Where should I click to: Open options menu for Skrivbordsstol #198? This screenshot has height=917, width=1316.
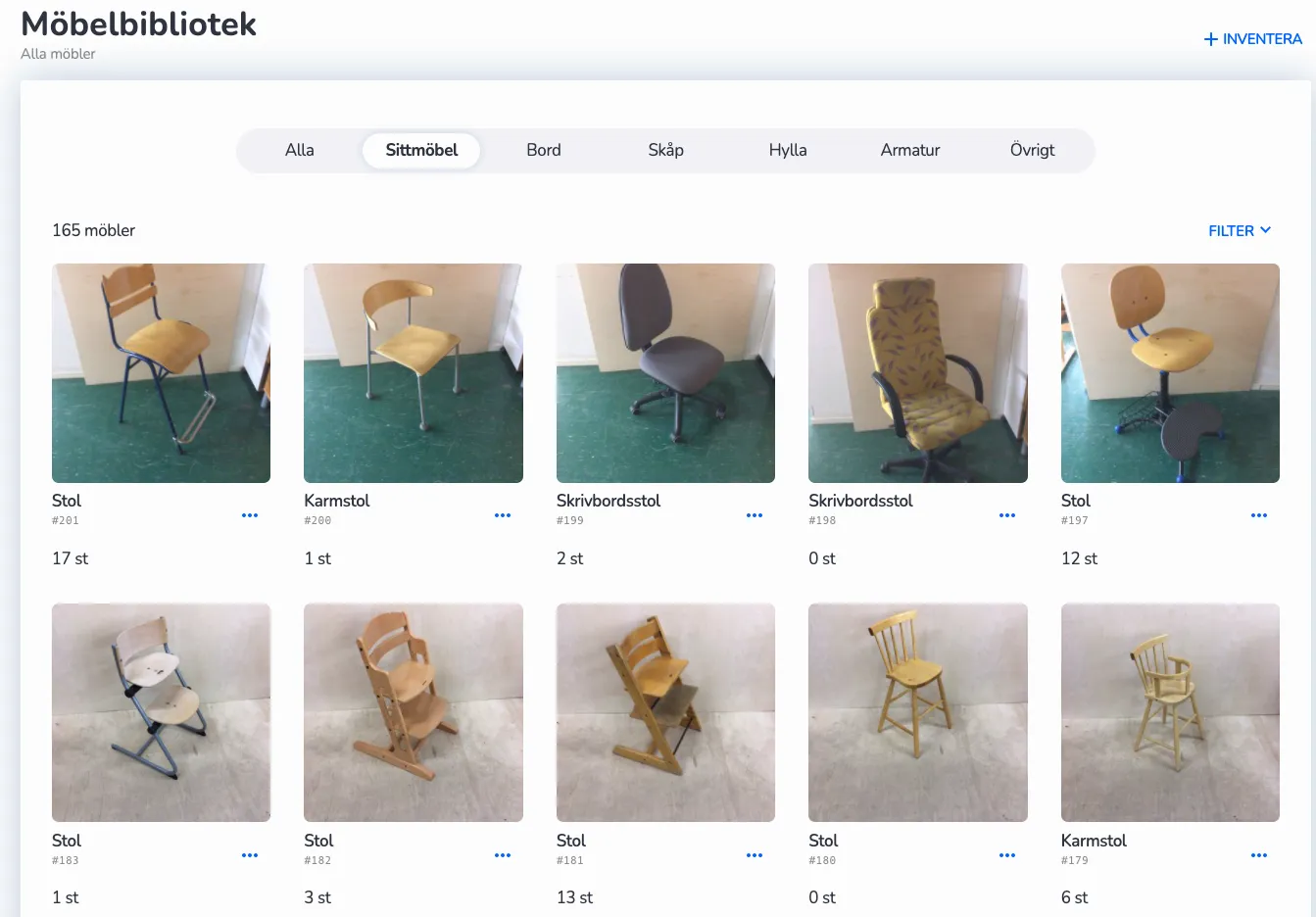coord(1007,515)
